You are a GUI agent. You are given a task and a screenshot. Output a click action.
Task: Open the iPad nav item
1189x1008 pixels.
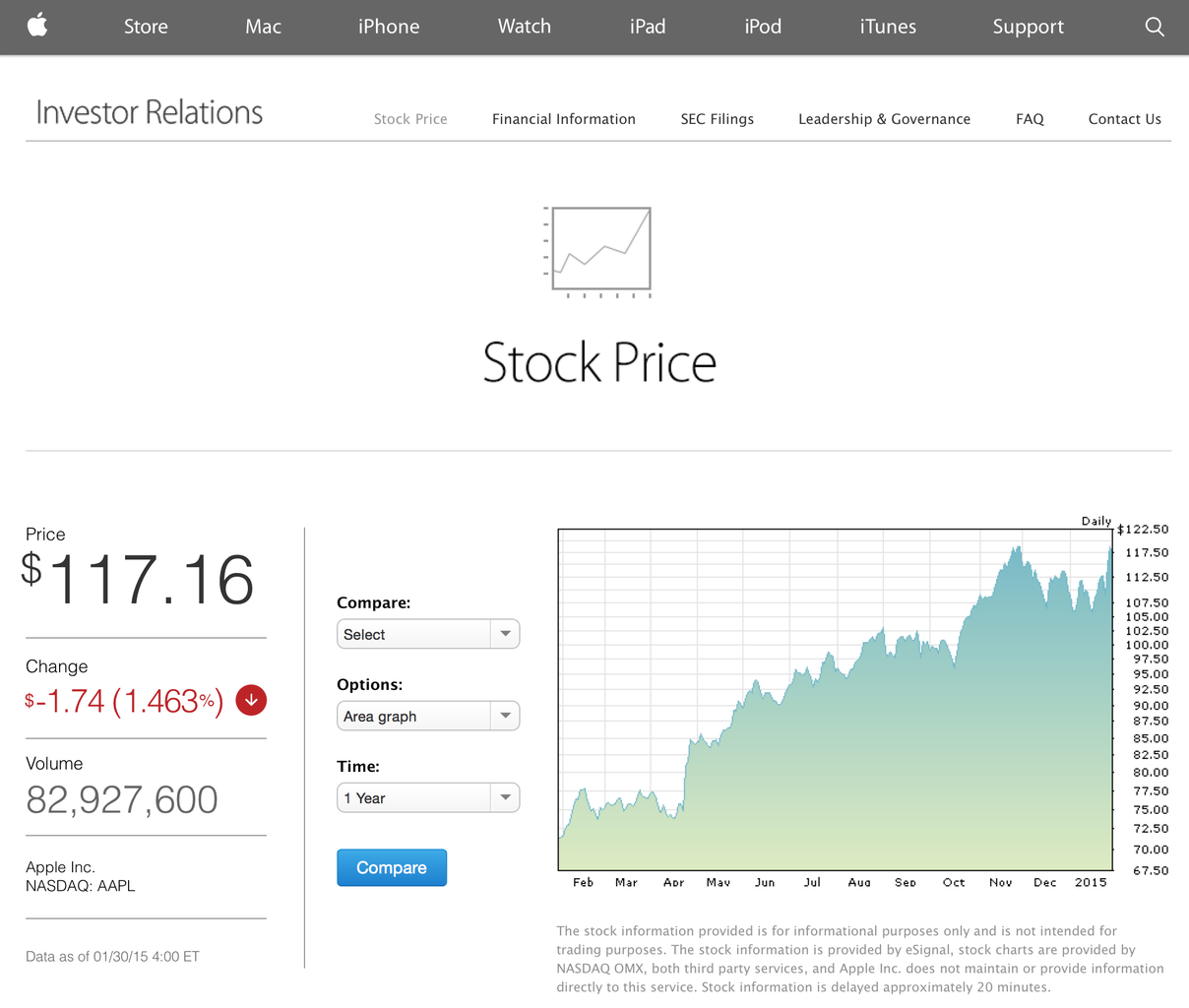[x=648, y=27]
